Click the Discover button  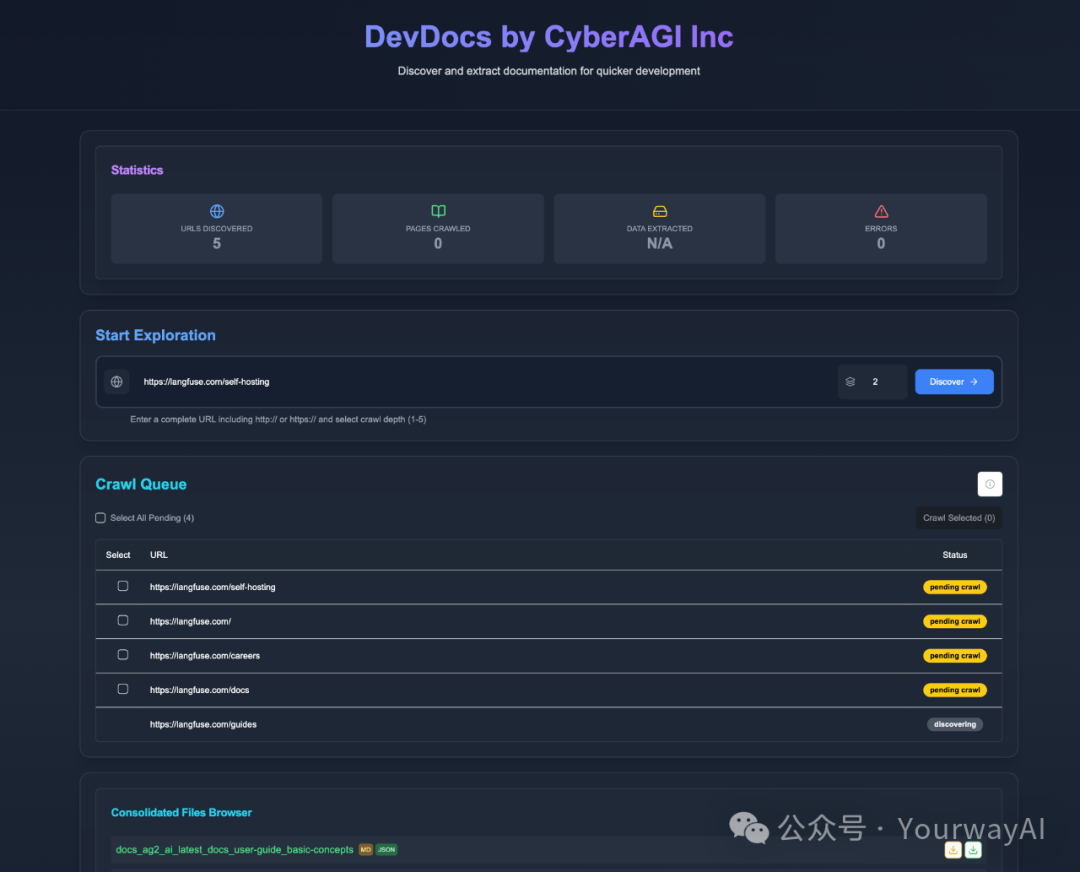click(954, 382)
